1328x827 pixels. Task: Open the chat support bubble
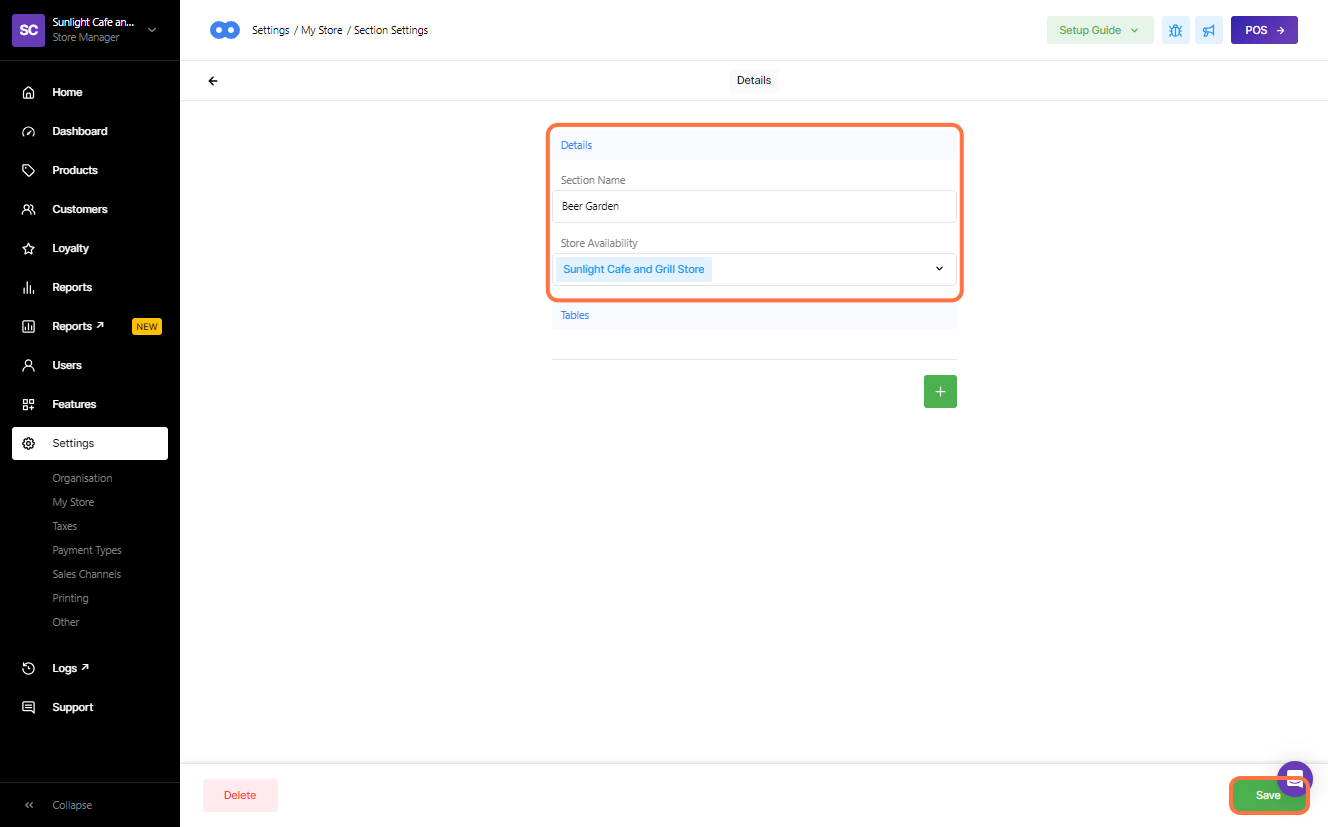[1295, 780]
